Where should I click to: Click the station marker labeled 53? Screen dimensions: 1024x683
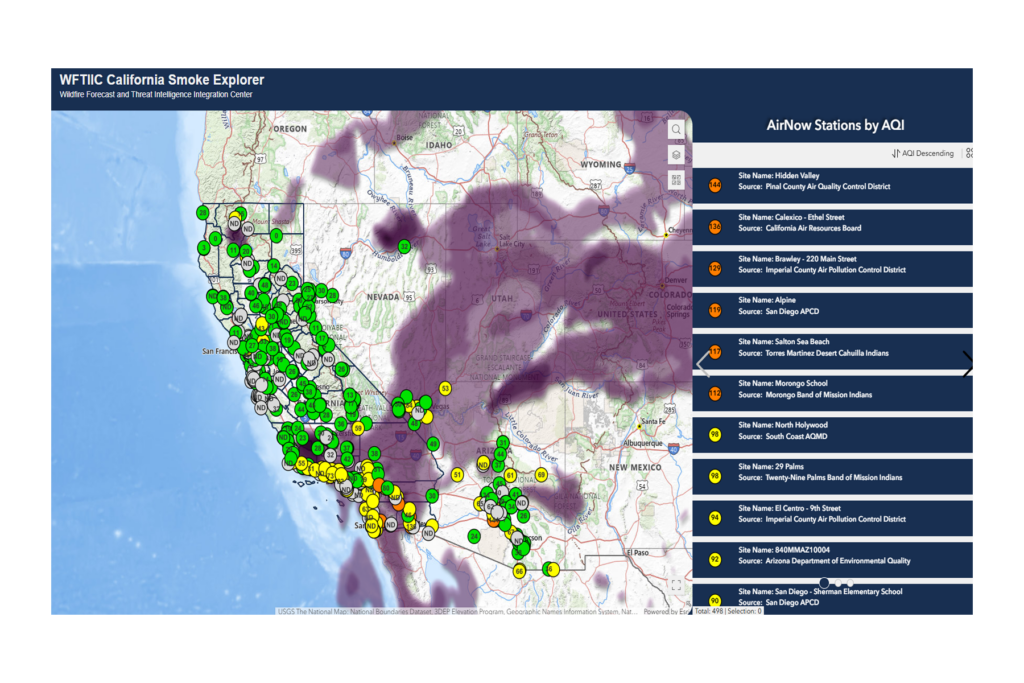[445, 388]
